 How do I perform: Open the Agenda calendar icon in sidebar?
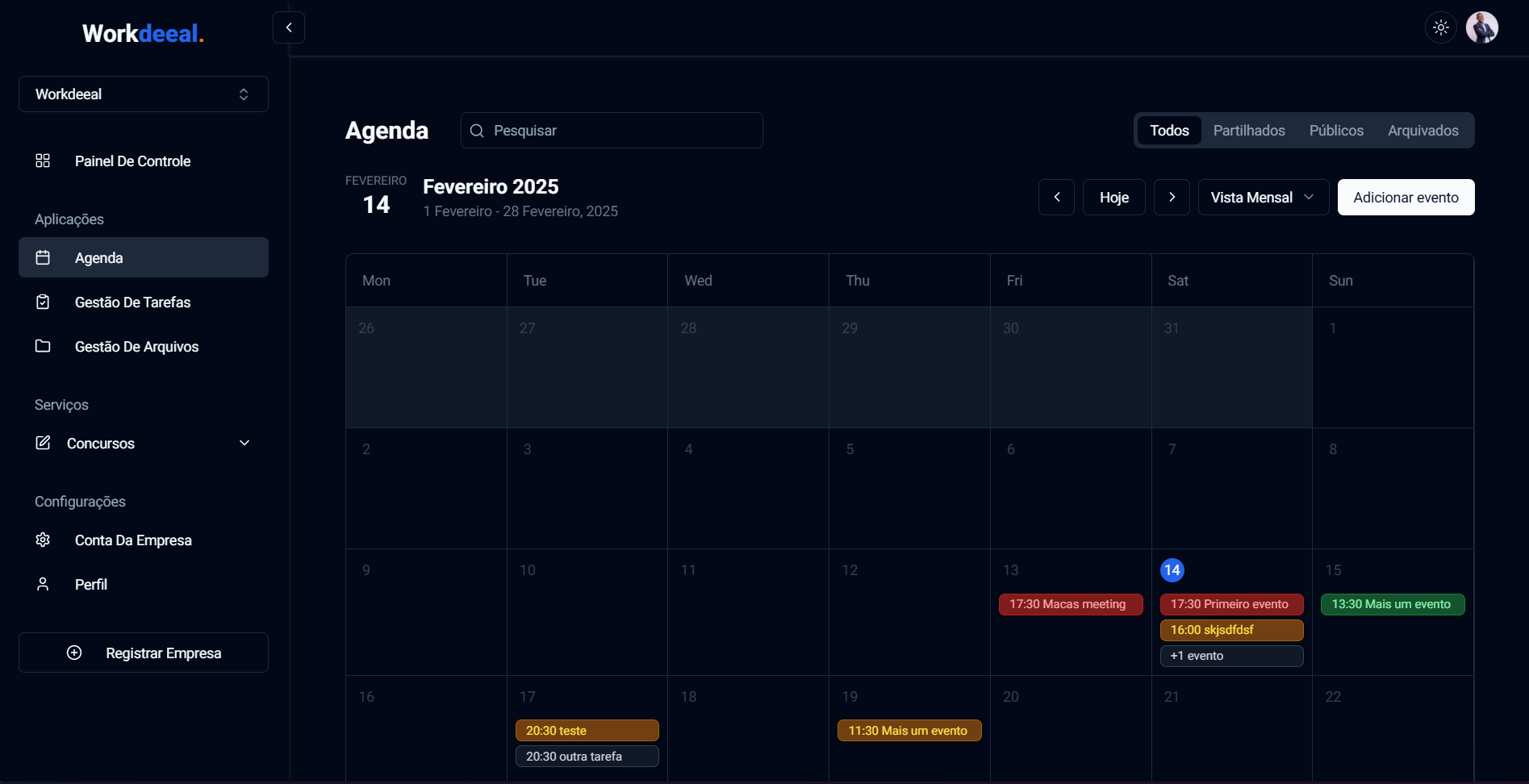coord(43,256)
